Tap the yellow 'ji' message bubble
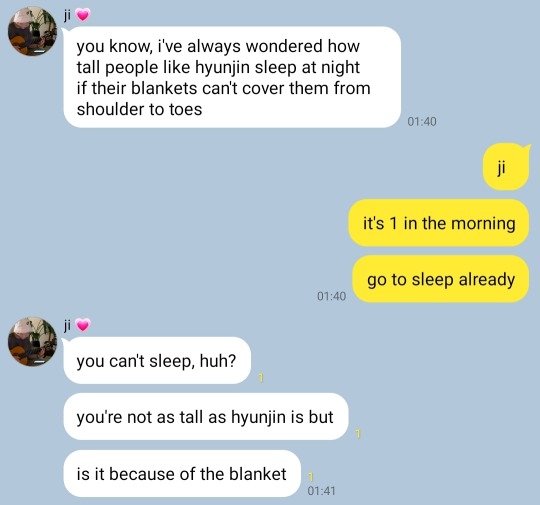 pyautogui.click(x=506, y=167)
